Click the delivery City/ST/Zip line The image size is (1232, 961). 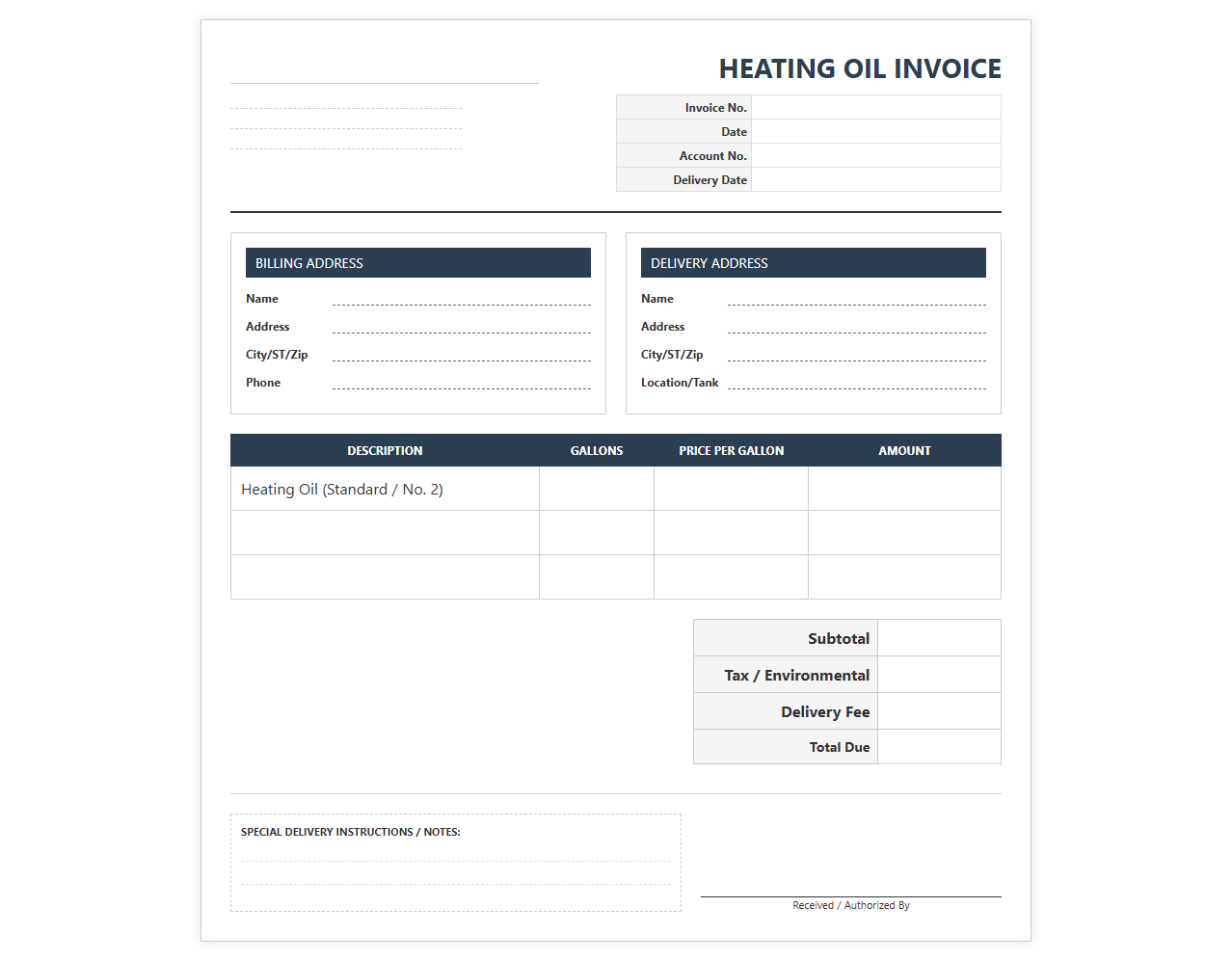857,355
